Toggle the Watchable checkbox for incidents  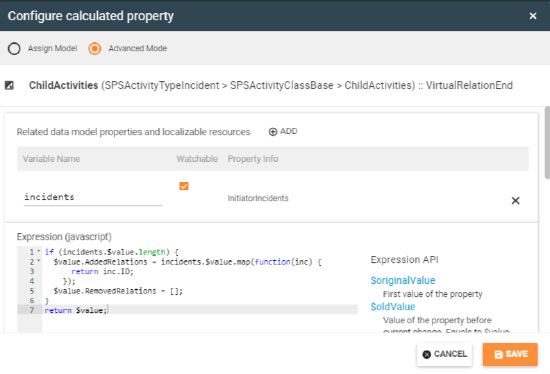pyautogui.click(x=184, y=186)
